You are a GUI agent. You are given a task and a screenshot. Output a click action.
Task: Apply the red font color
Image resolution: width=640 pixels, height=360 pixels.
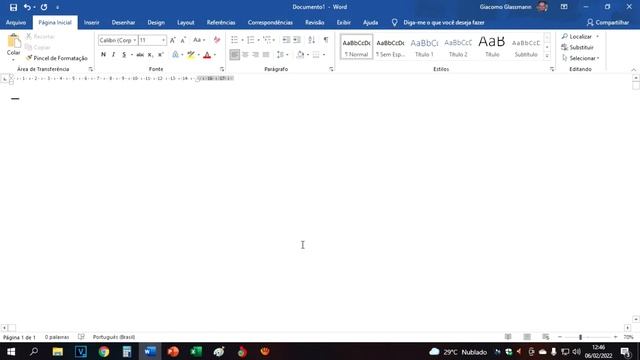[x=207, y=55]
